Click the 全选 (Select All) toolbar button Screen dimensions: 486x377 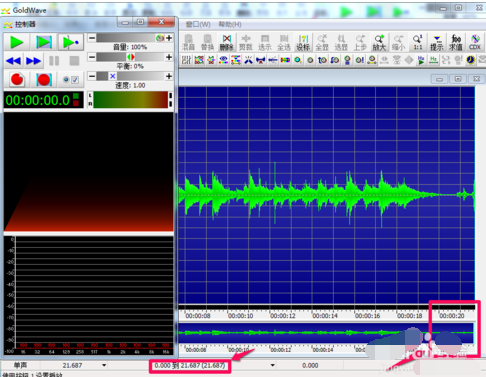click(x=284, y=43)
